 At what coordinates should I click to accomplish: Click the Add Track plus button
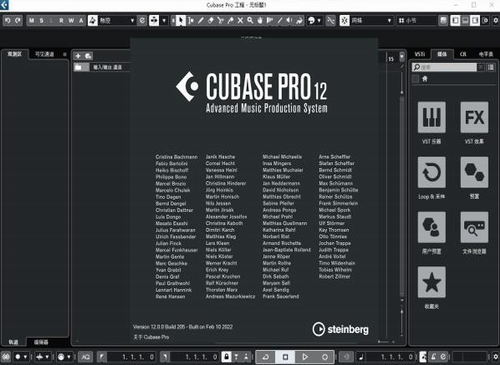(78, 56)
